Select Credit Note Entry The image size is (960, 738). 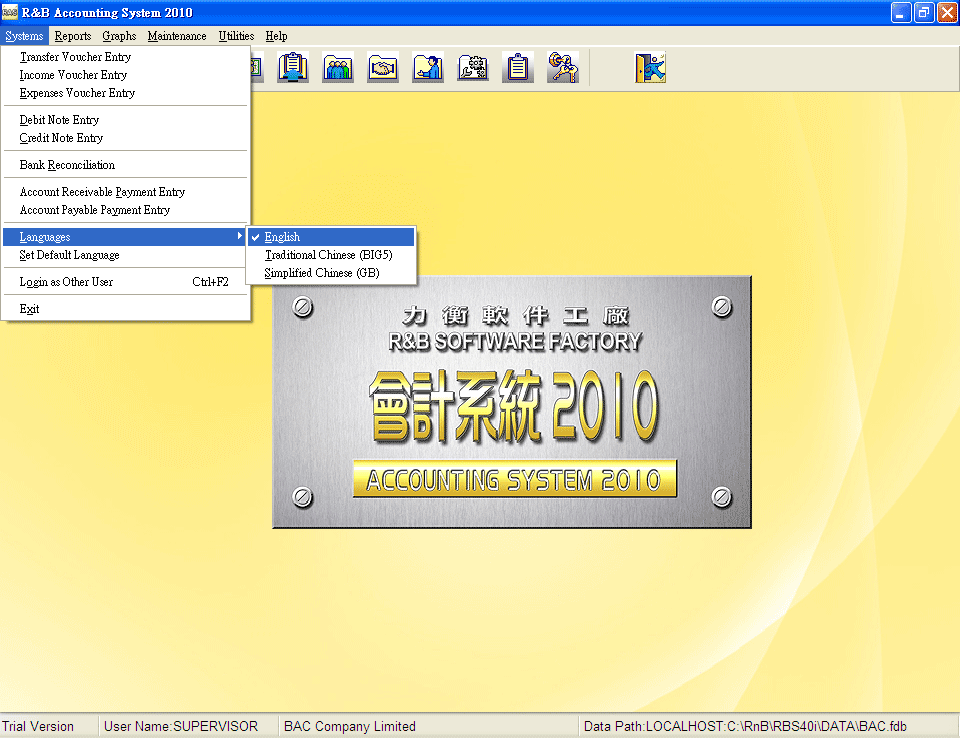(x=126, y=138)
